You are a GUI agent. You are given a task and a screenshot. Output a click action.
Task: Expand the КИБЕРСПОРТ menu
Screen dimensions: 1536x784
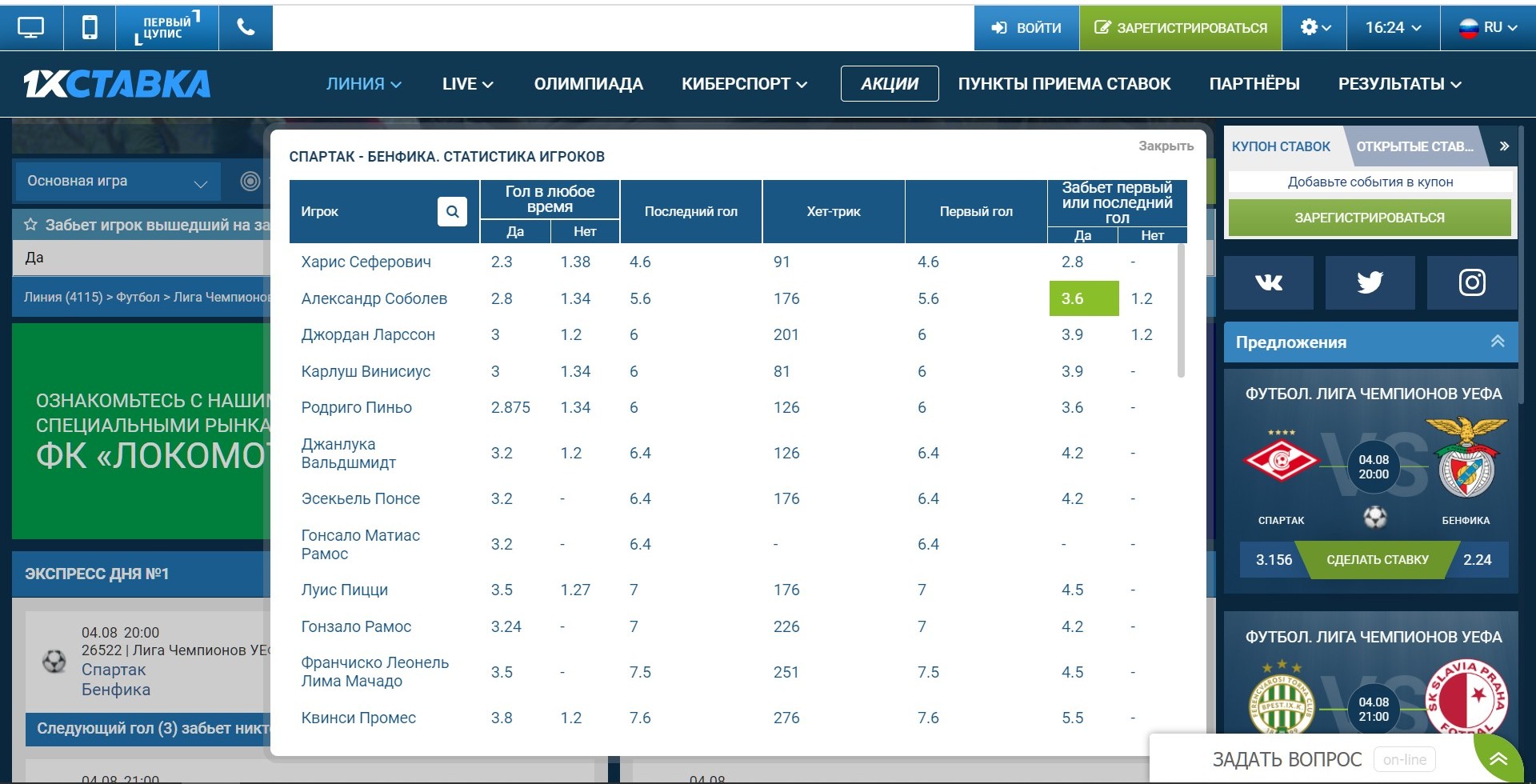744,84
